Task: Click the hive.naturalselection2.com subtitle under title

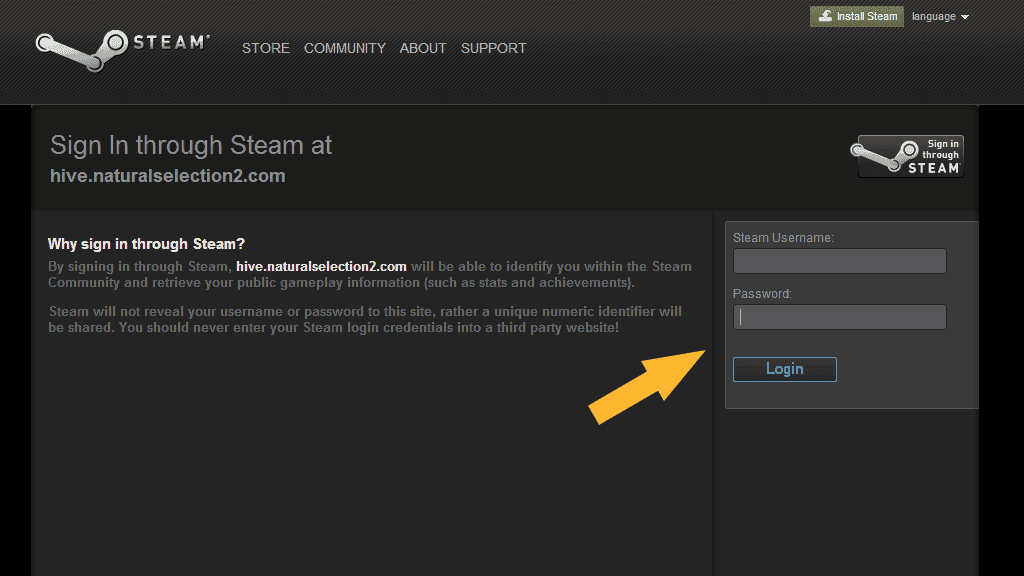Action: 168,176
